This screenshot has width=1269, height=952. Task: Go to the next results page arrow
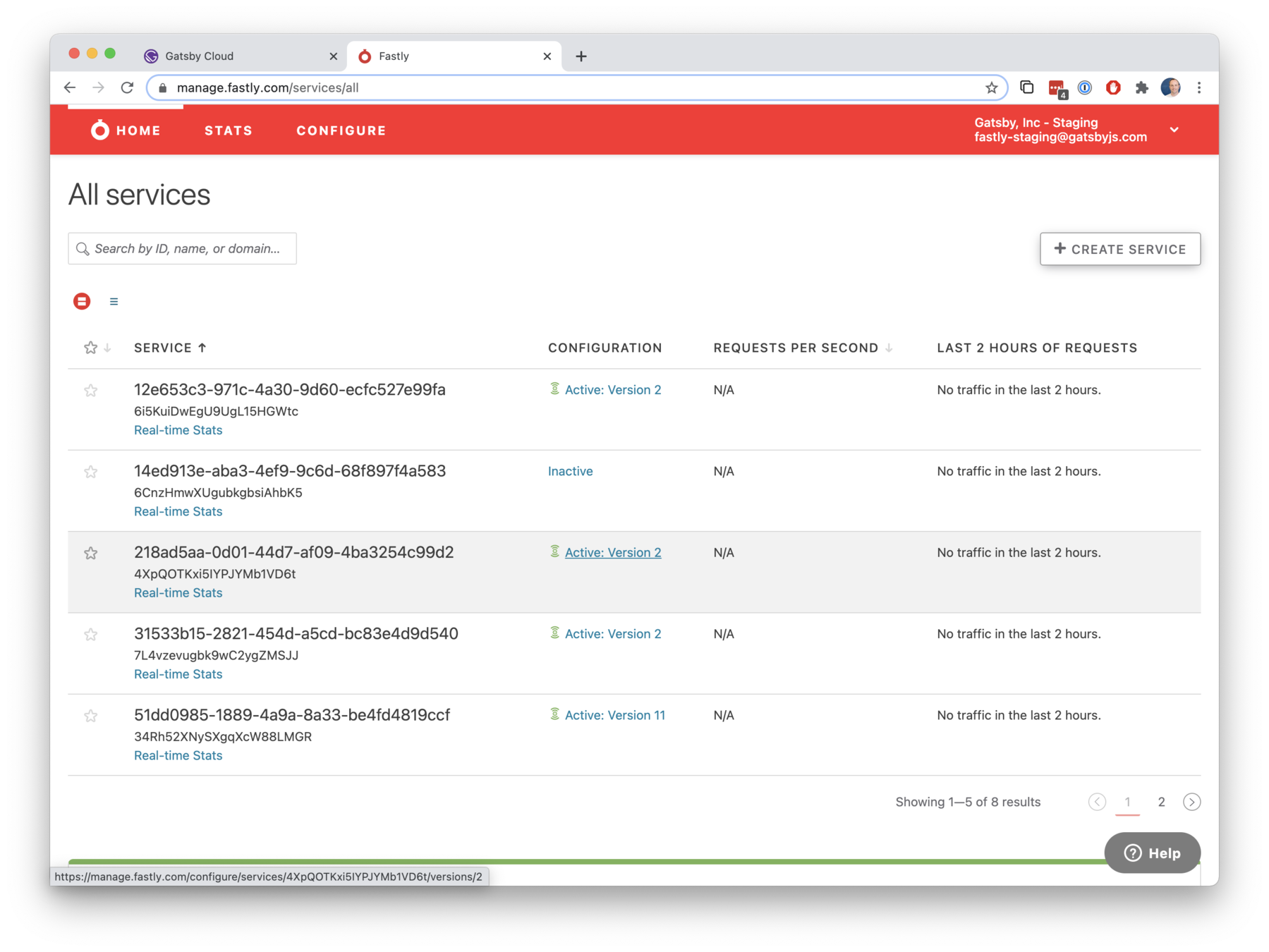click(1191, 802)
